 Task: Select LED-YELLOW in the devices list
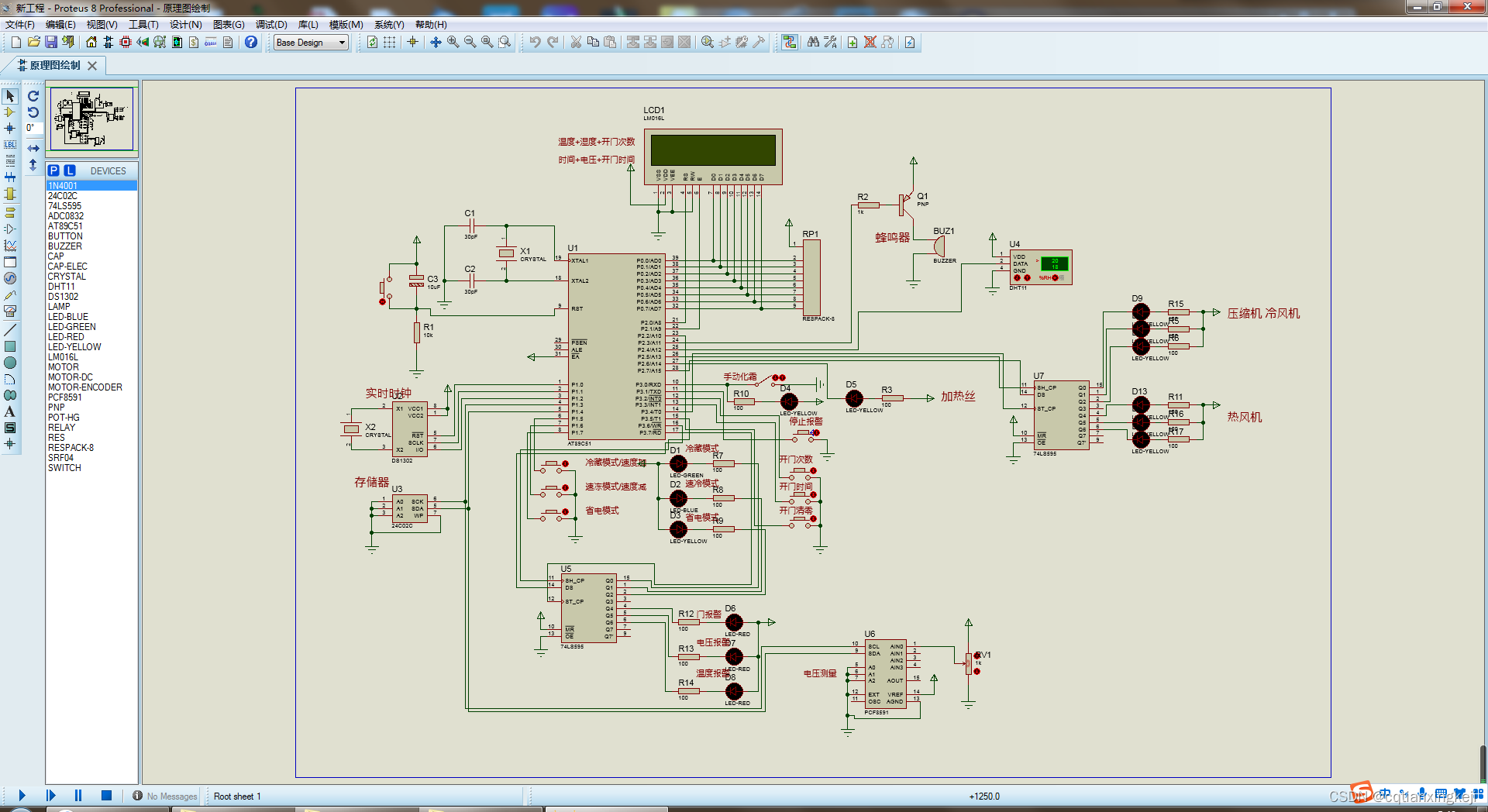point(91,347)
